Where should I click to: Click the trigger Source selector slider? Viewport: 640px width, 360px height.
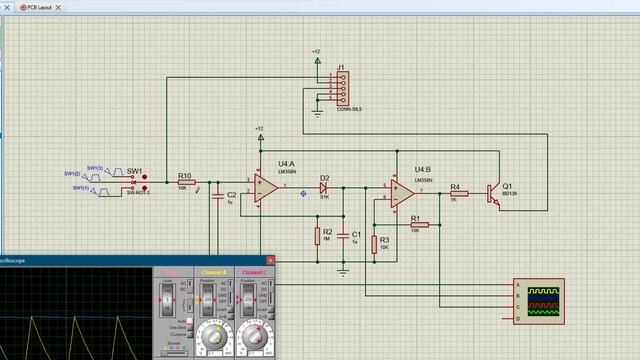[x=173, y=353]
